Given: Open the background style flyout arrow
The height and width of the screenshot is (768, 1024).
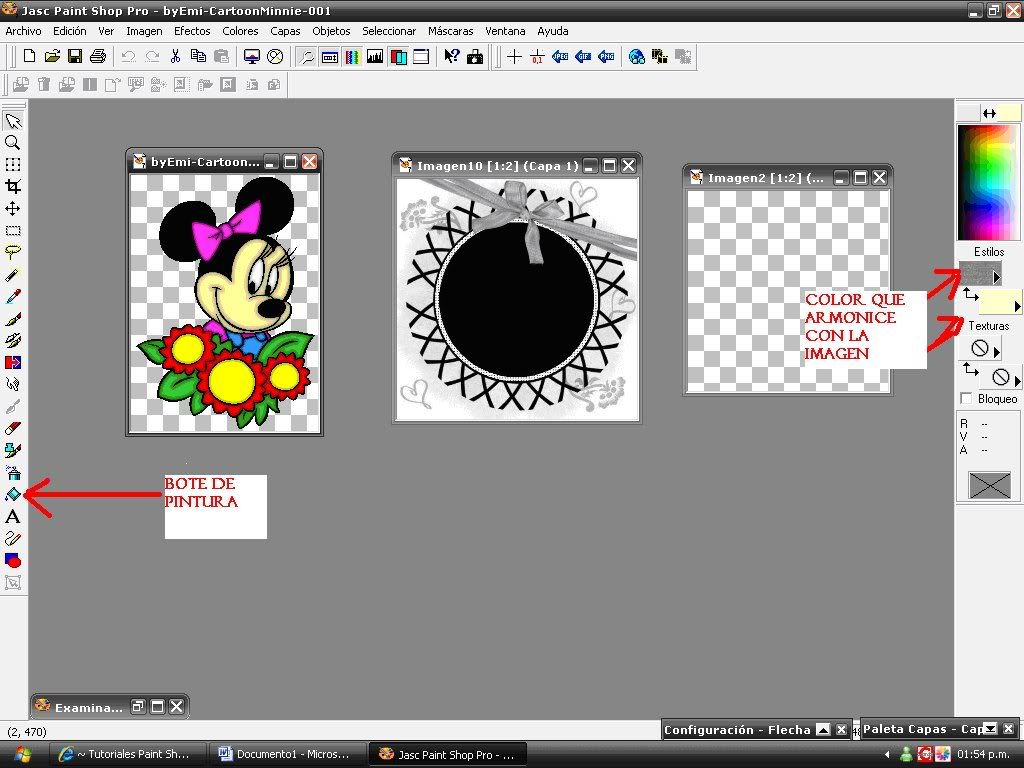Looking at the screenshot, I should pos(1017,305).
